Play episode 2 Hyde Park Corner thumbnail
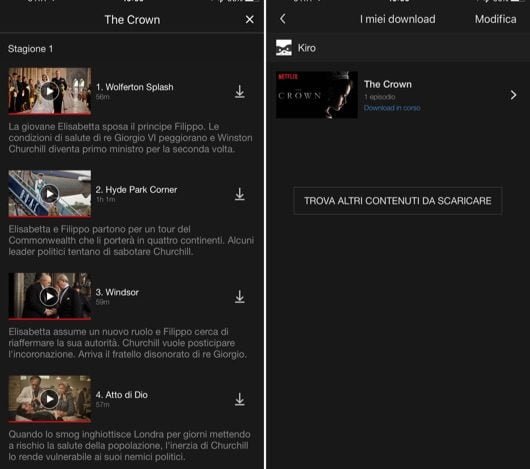The width and height of the screenshot is (530, 469). click(50, 194)
